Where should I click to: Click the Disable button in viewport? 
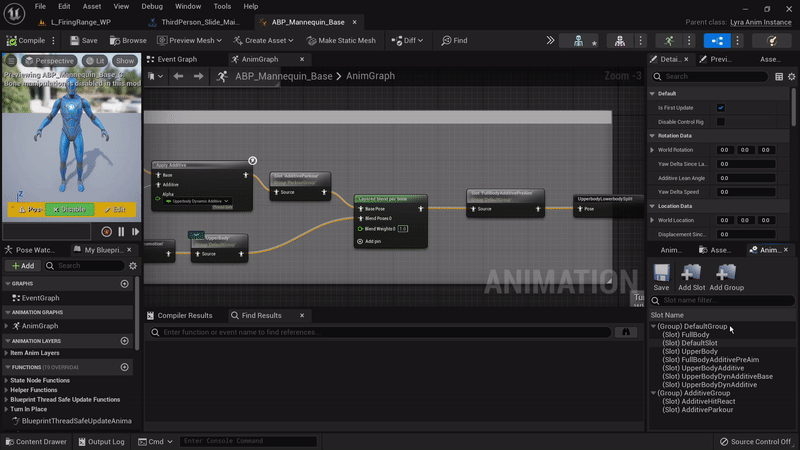point(69,210)
